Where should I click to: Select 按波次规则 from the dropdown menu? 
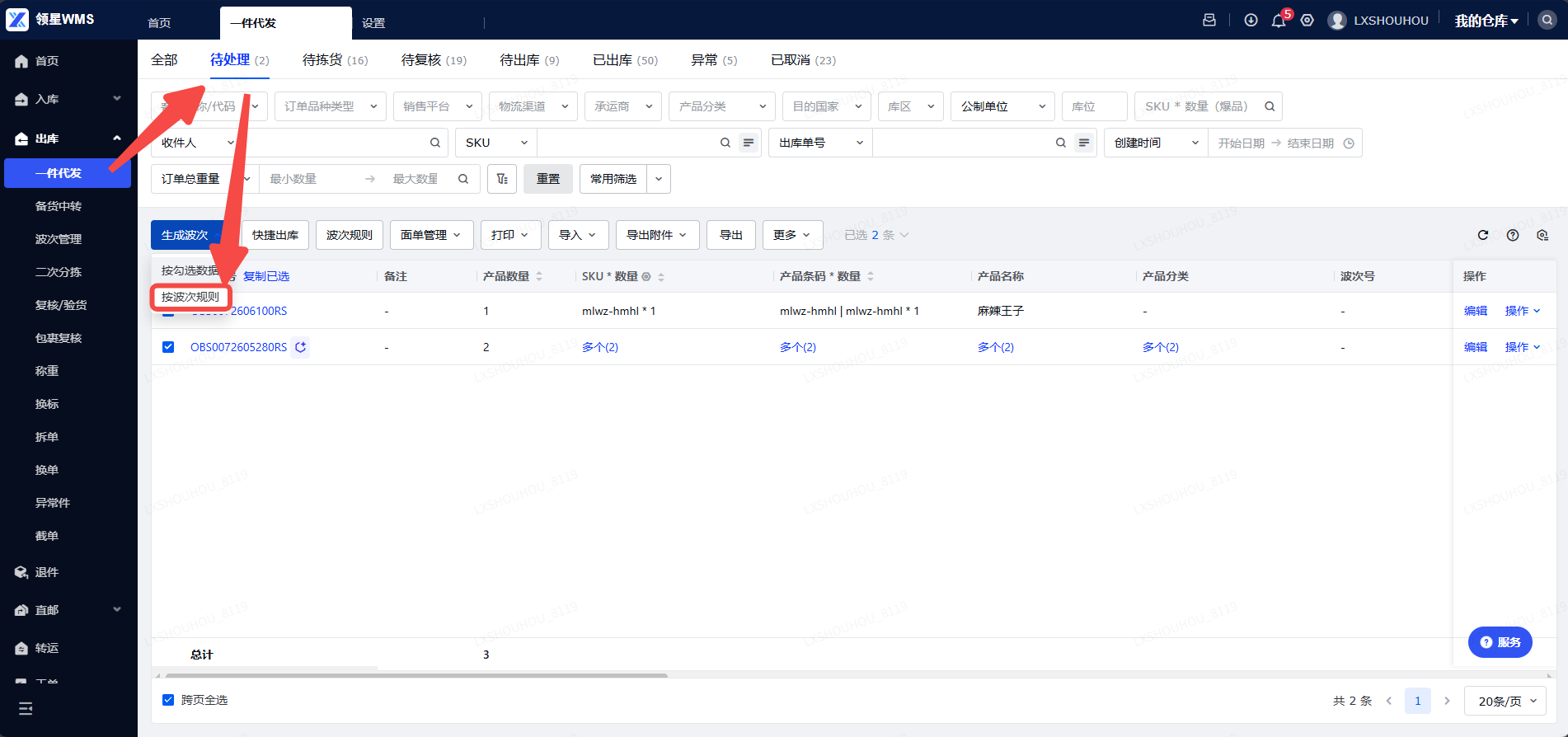(x=190, y=297)
